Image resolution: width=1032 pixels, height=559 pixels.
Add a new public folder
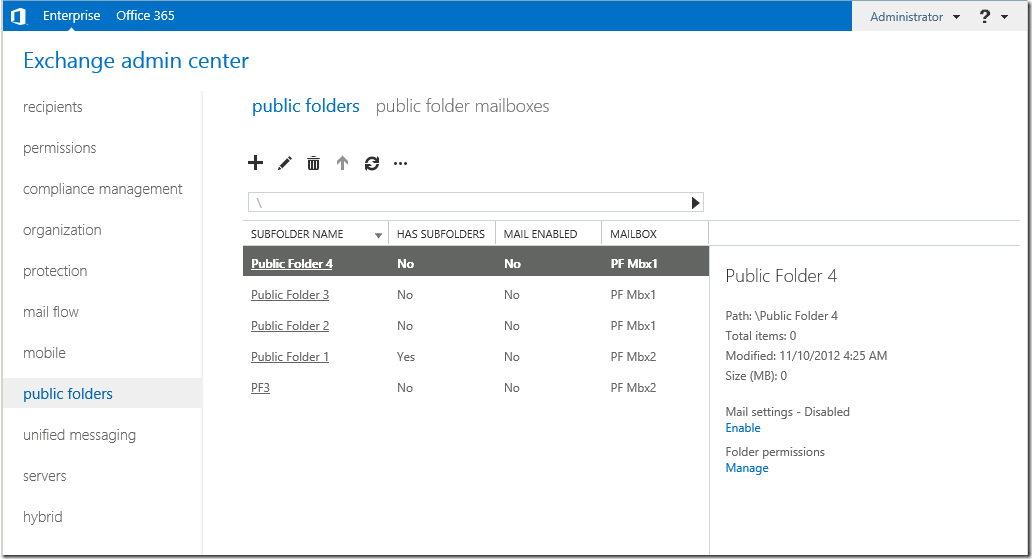255,163
